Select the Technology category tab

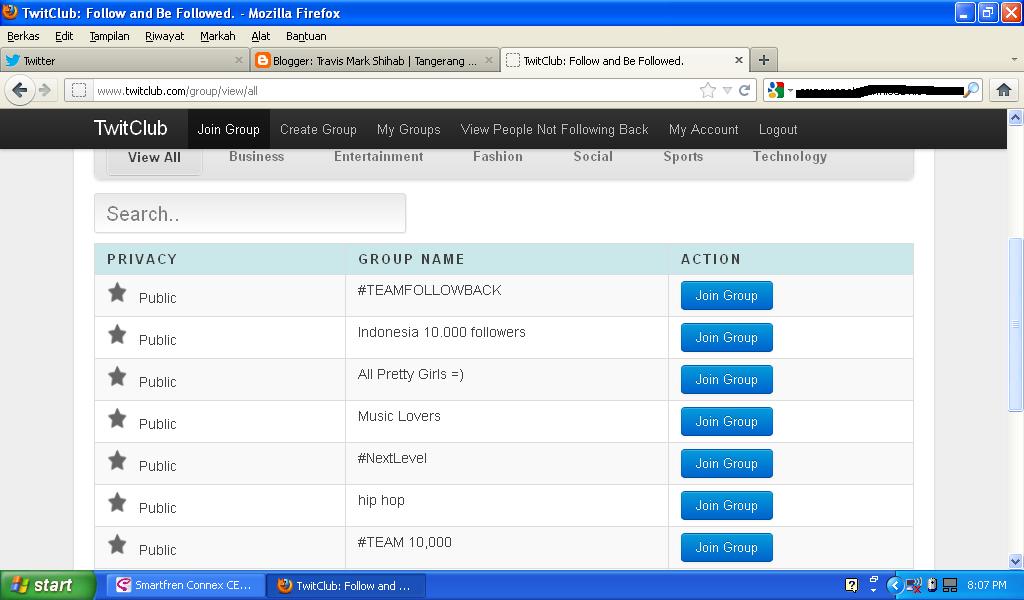click(x=790, y=157)
